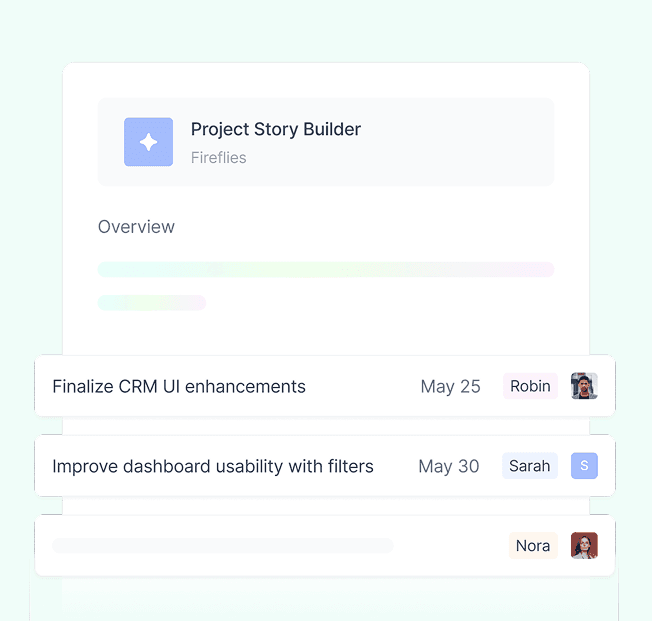Open Nora's profile photo avatar
This screenshot has height=621, width=652.
point(584,545)
